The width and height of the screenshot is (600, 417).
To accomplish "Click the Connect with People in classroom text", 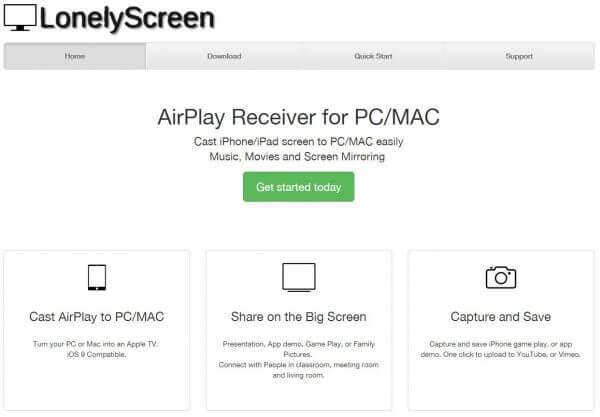I will [298, 370].
